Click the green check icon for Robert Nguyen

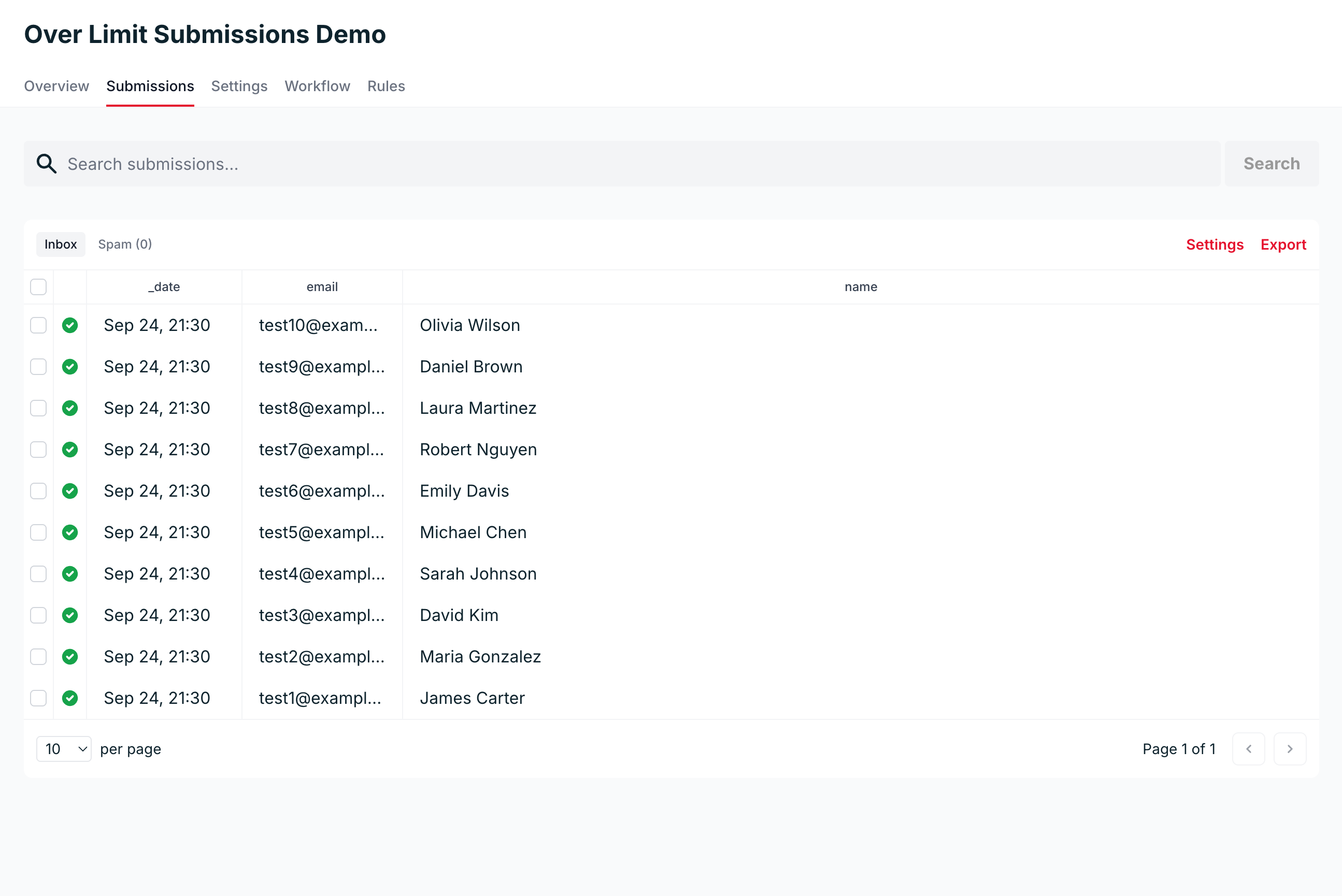70,449
